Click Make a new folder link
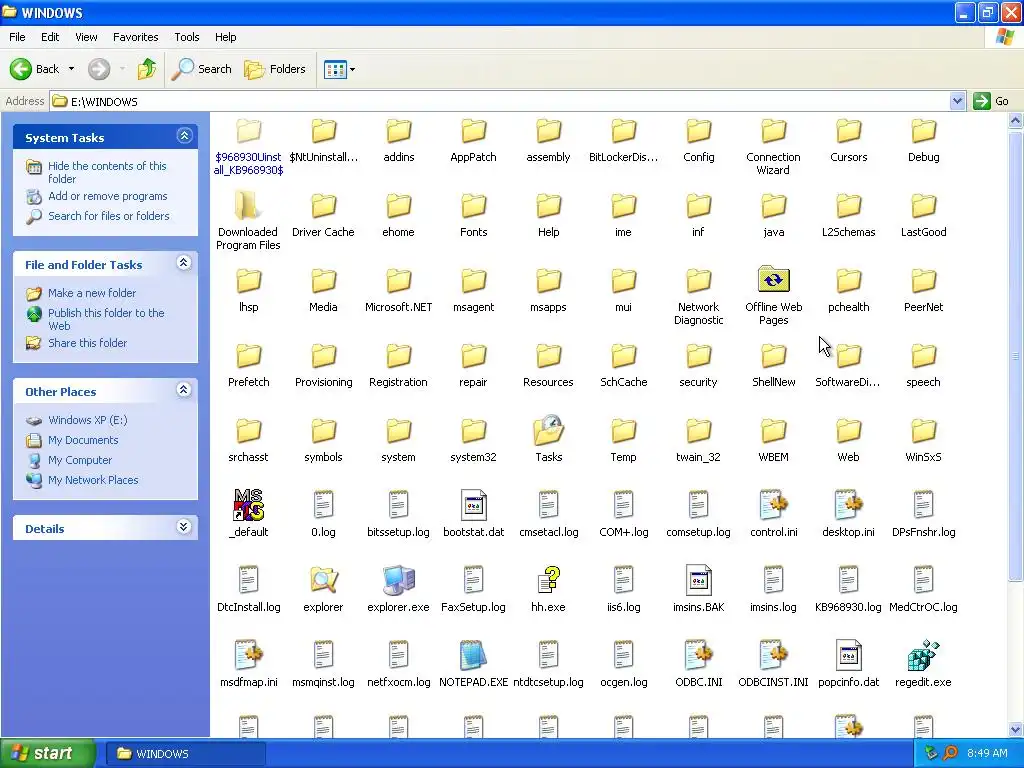This screenshot has height=768, width=1024. pyautogui.click(x=92, y=293)
